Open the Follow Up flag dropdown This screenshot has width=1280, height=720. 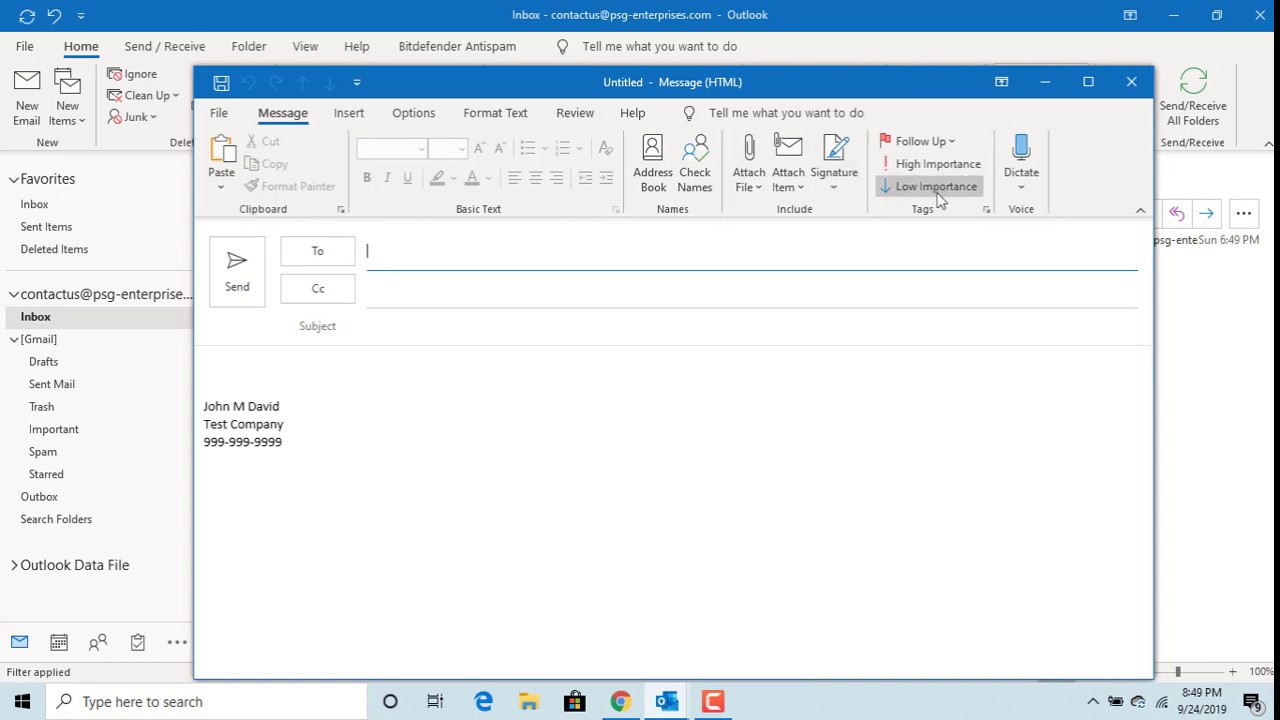click(917, 141)
